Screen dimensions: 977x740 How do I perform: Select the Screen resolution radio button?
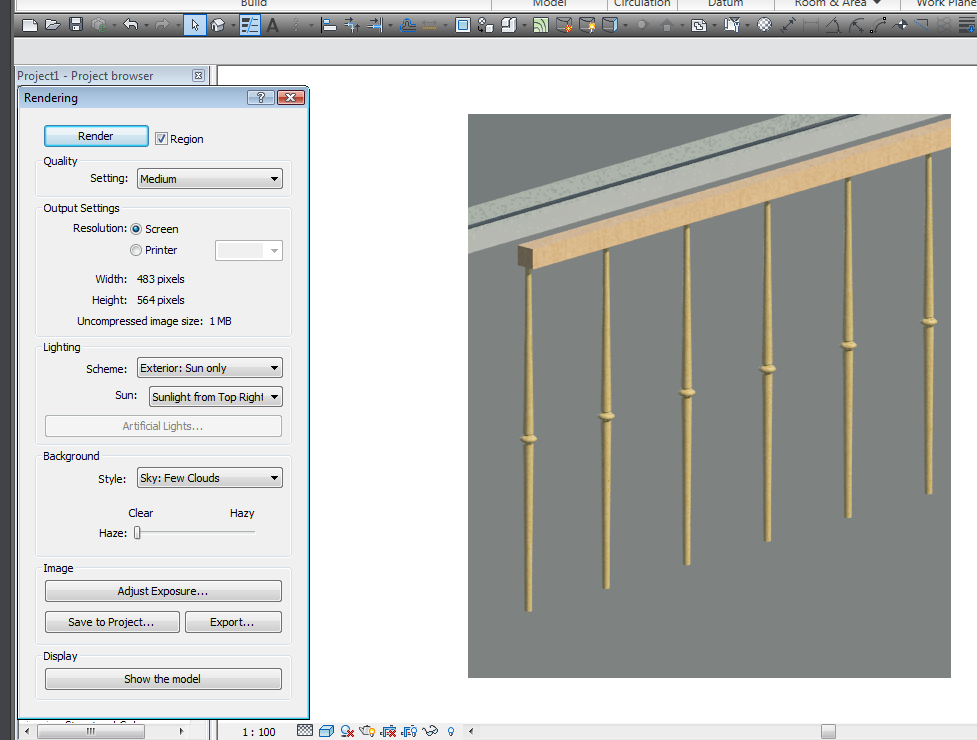pos(137,229)
